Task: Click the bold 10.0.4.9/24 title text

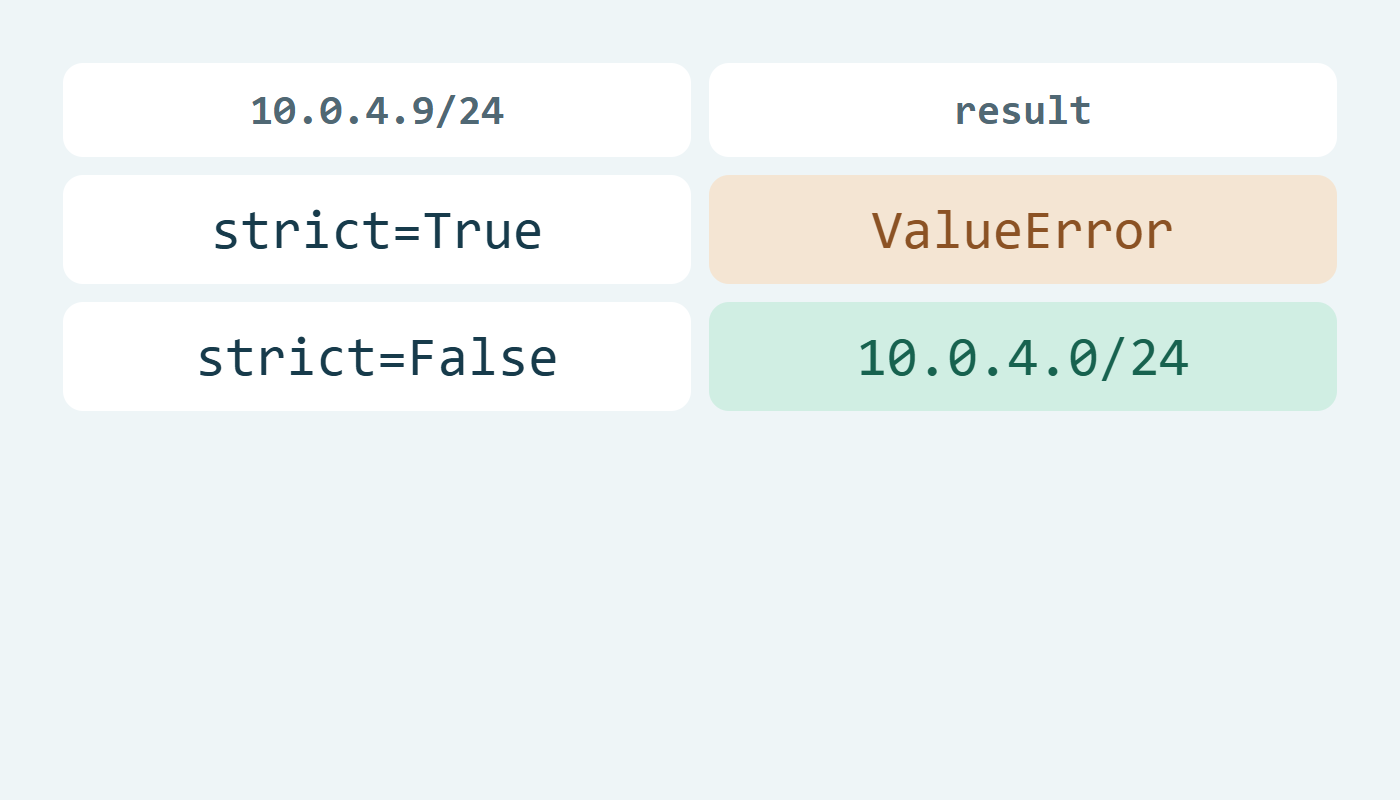Action: 377,111
